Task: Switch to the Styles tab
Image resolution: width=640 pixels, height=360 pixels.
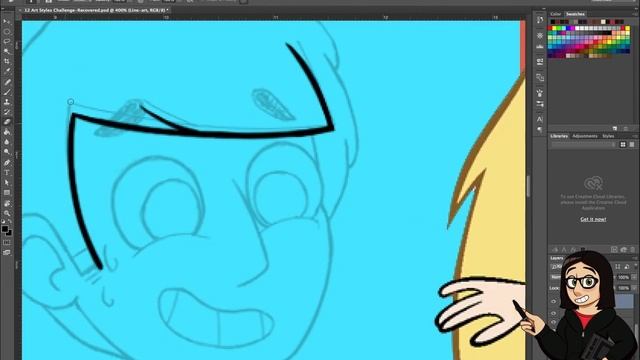Action: (x=608, y=136)
